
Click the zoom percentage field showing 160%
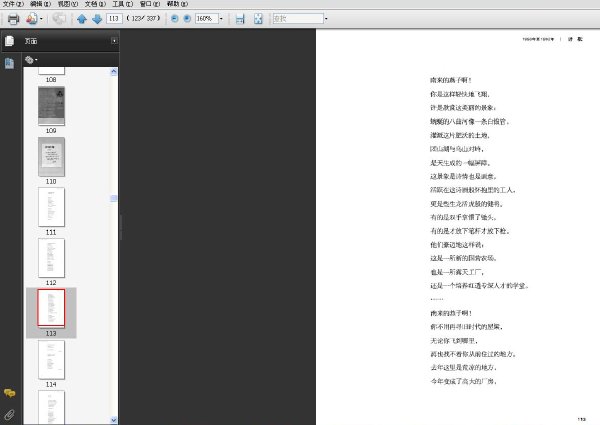click(x=207, y=18)
